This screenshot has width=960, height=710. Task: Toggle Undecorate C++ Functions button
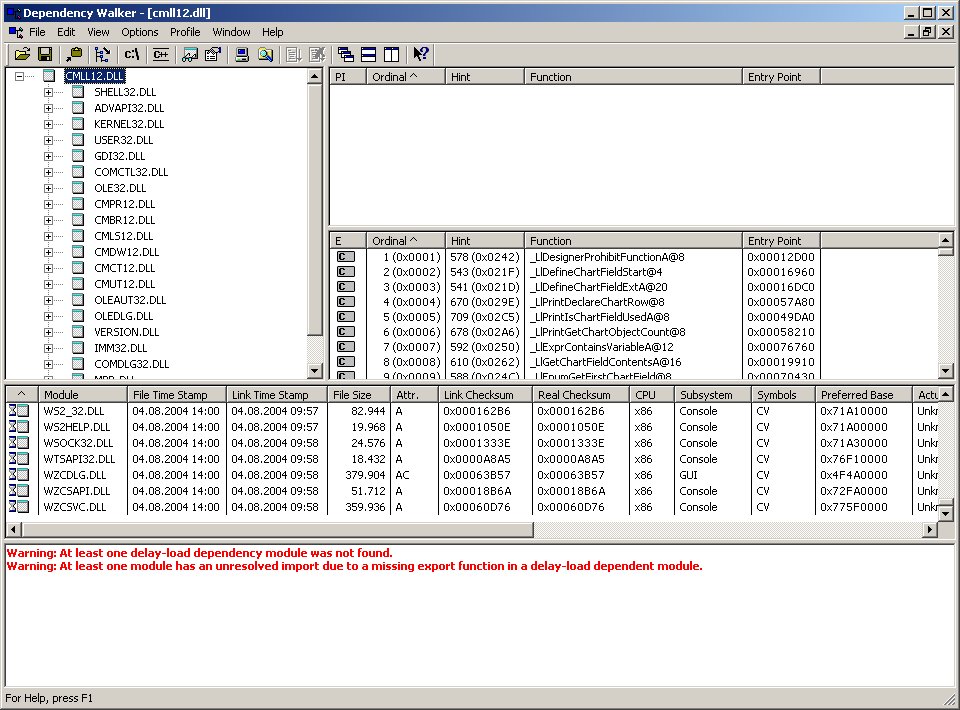(160, 55)
